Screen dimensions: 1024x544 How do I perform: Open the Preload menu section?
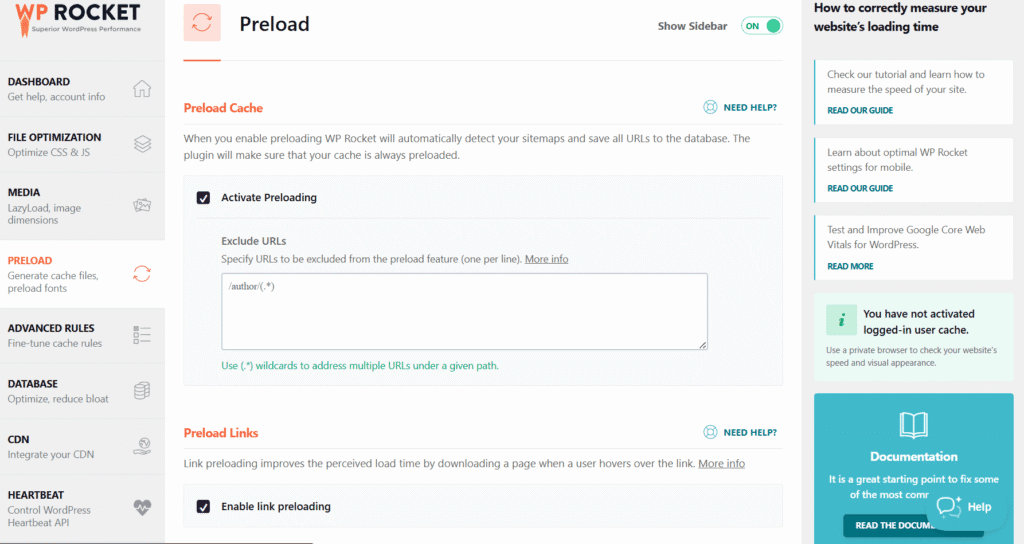pos(82,274)
